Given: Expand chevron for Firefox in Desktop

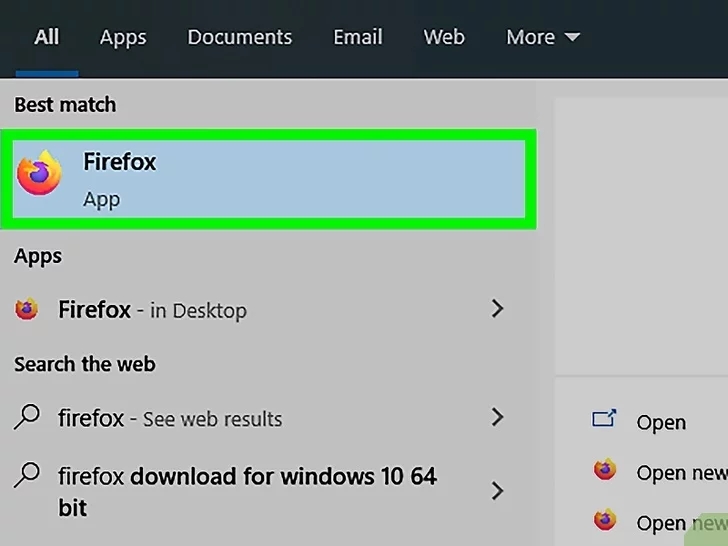Looking at the screenshot, I should [497, 309].
